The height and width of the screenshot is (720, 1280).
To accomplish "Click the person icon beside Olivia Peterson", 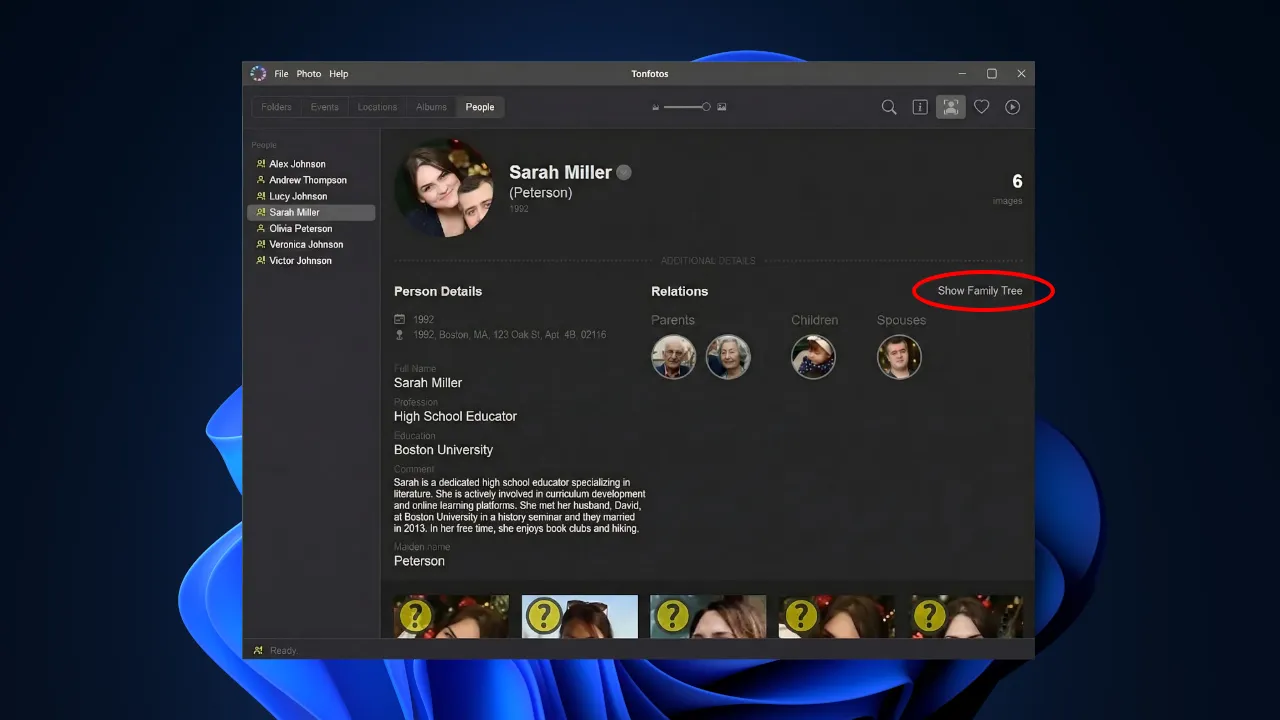I will click(261, 228).
